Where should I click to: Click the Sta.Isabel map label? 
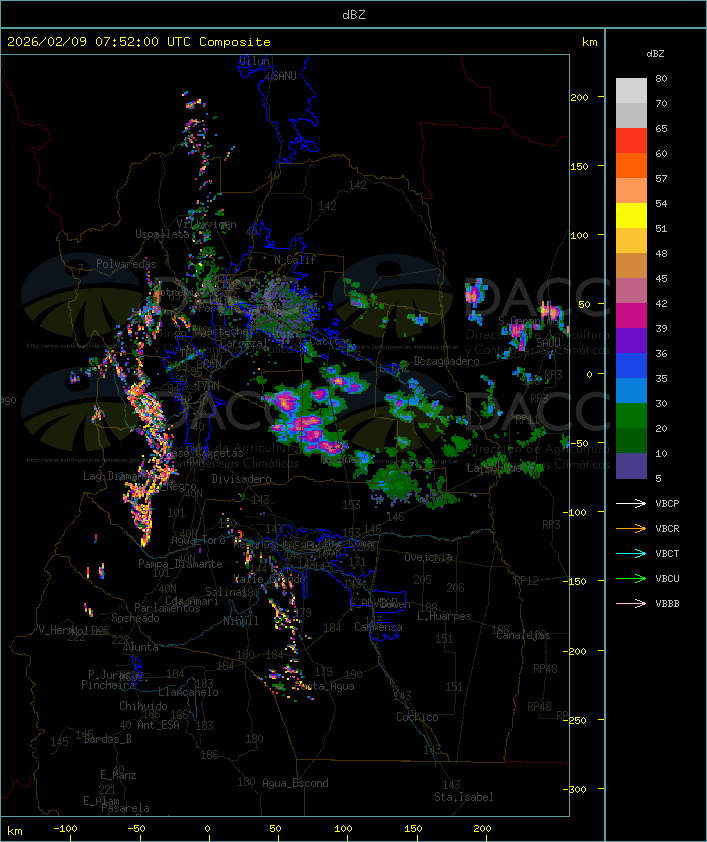463,797
